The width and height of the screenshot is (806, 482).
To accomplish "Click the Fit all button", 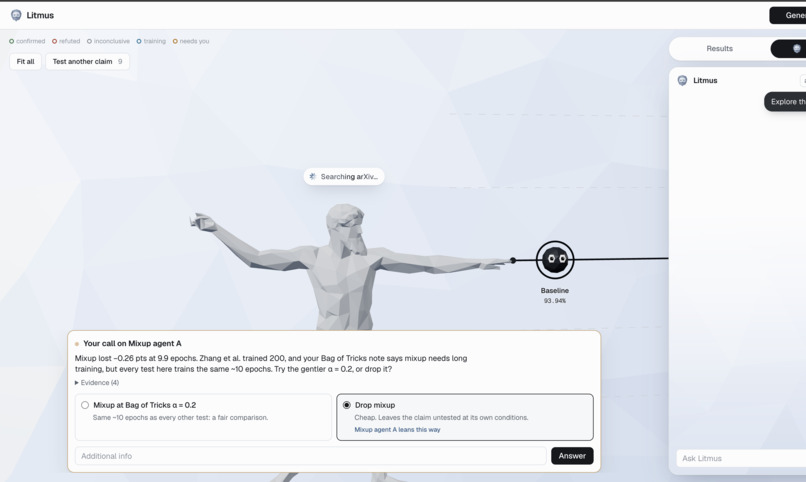I will (25, 62).
